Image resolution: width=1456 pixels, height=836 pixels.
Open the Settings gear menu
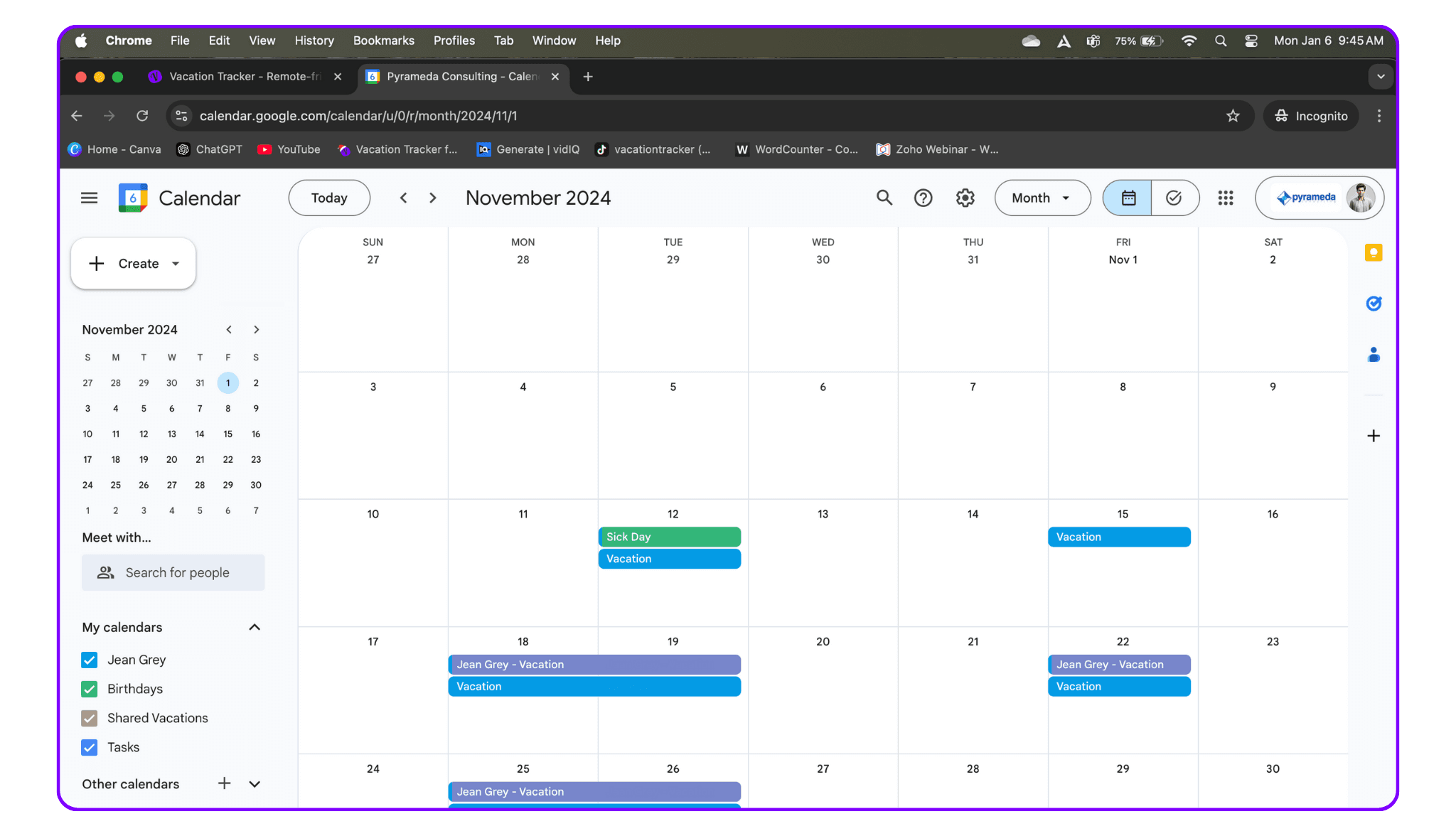click(x=965, y=198)
